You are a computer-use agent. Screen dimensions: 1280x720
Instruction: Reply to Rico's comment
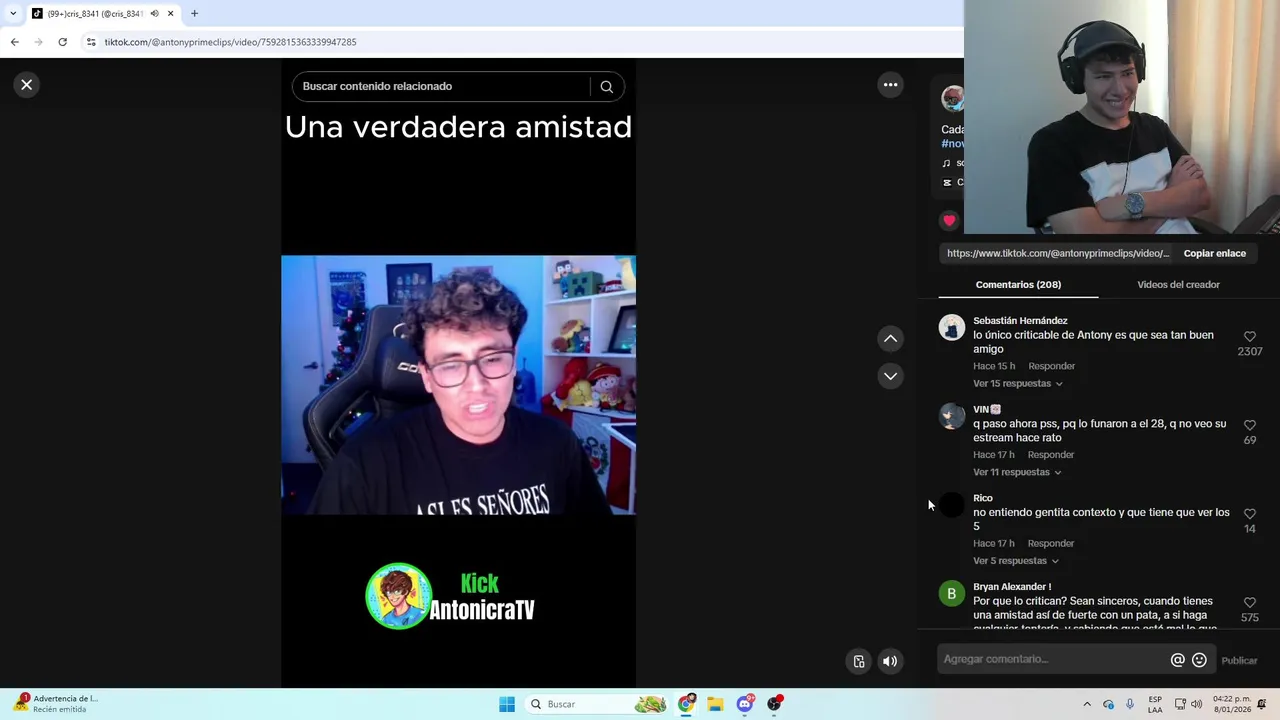[1051, 544]
